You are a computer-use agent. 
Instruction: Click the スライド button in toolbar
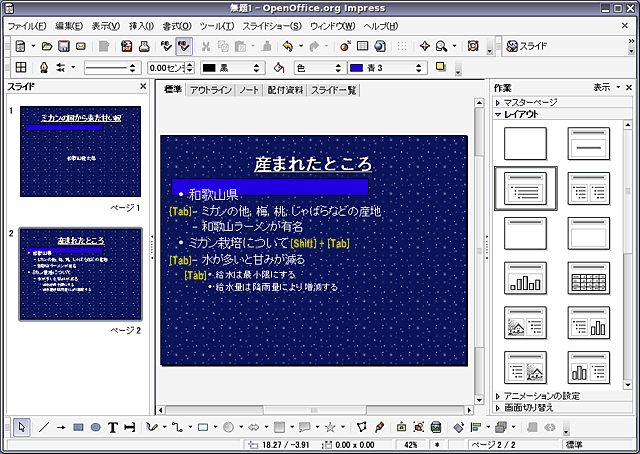coord(526,46)
